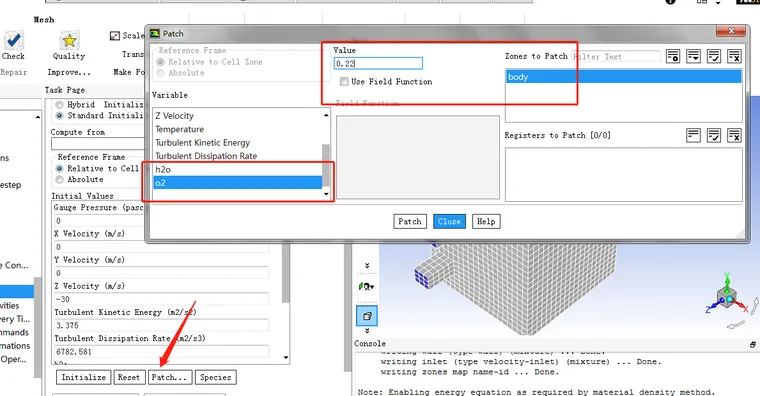Click the Turbulent Dissipation Rate field 6782.581
The width and height of the screenshot is (760, 396).
point(161,351)
